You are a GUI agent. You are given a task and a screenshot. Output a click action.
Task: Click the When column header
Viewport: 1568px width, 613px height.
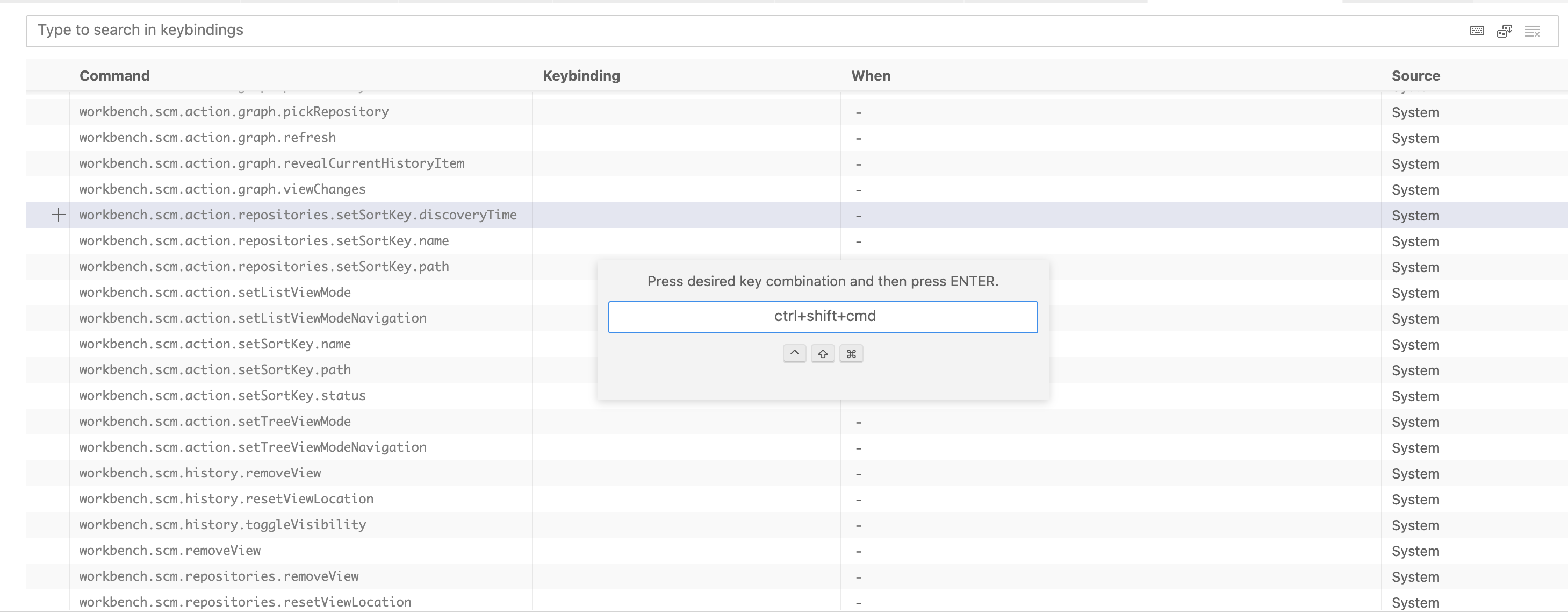click(871, 76)
